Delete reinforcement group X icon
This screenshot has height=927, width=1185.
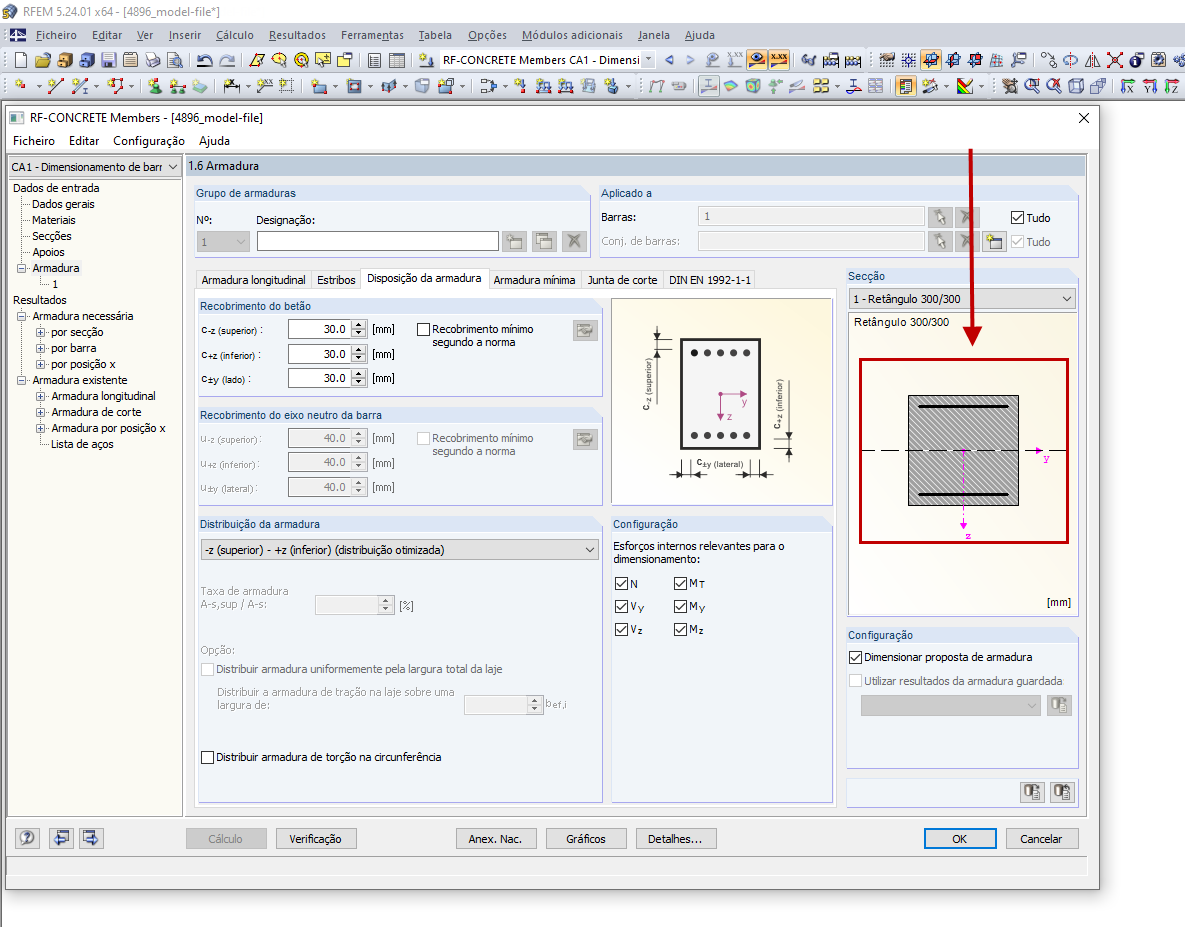(x=574, y=242)
